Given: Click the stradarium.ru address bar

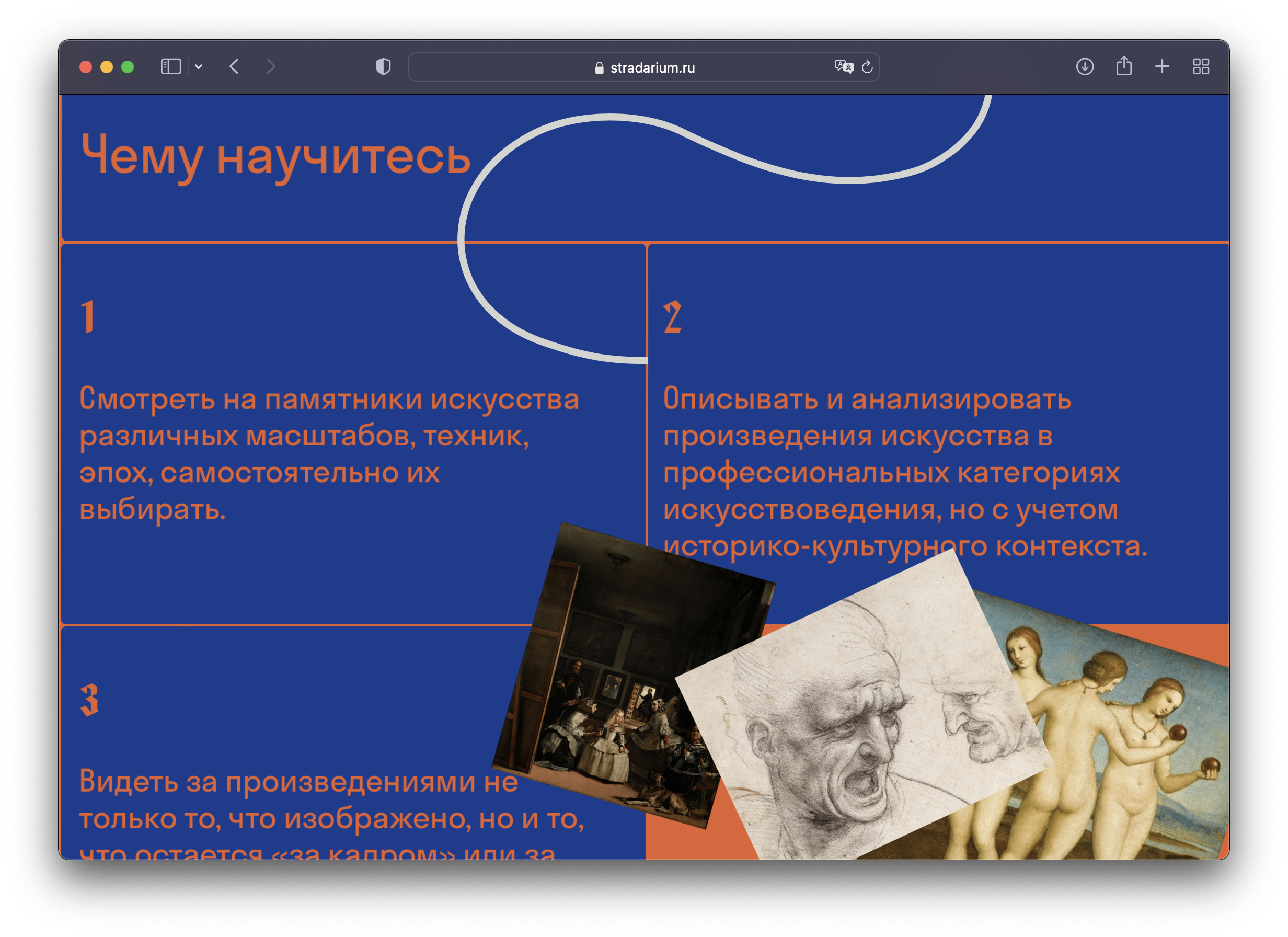Looking at the screenshot, I should tap(652, 67).
